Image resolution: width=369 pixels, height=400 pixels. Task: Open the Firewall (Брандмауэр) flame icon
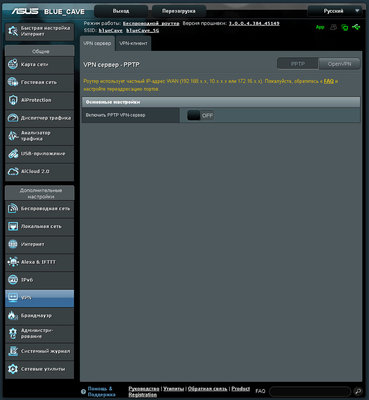tap(13, 315)
